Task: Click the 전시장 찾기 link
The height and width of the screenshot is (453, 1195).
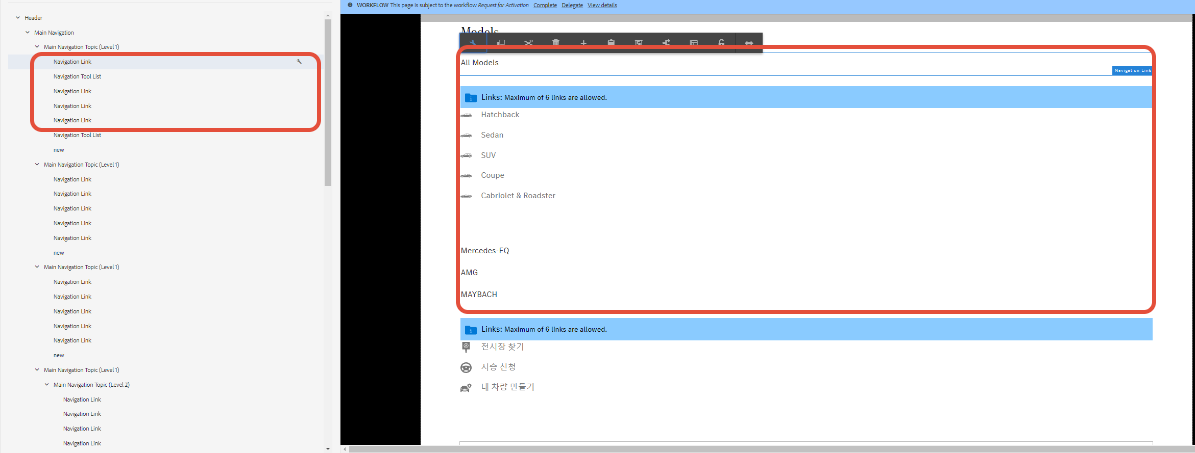Action: (x=502, y=347)
